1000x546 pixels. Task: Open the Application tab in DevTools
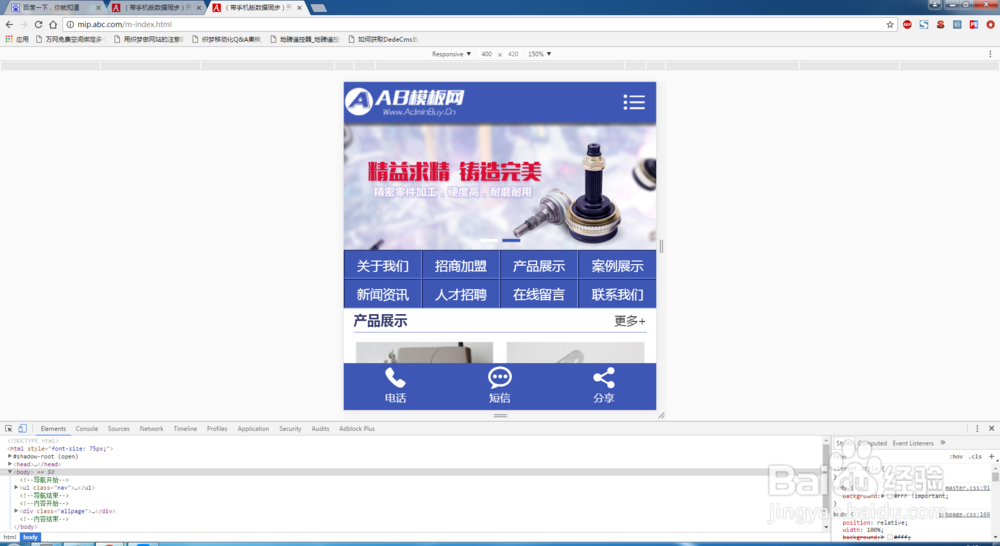(x=253, y=429)
